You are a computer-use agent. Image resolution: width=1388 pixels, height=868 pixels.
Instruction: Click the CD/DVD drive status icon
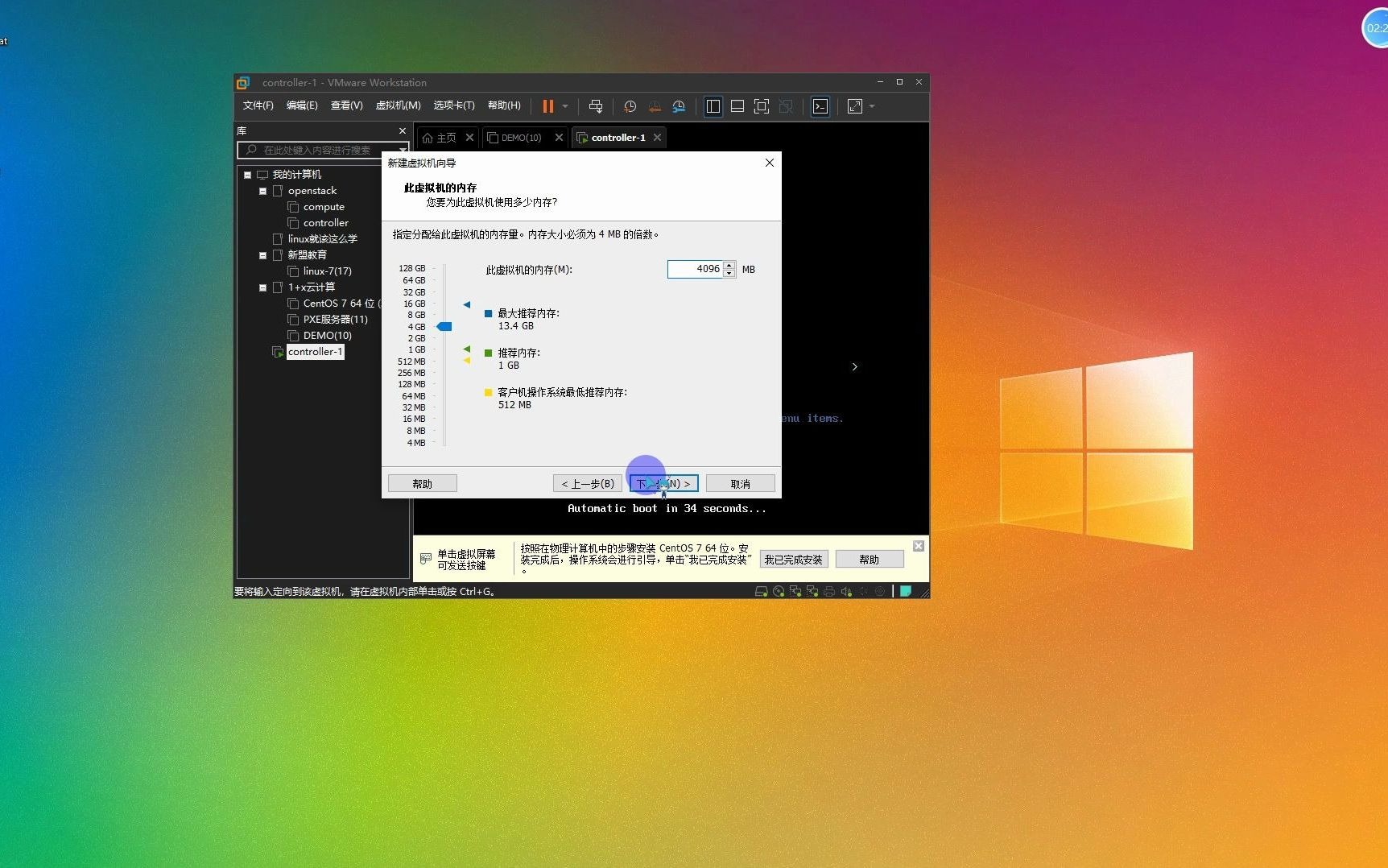point(779,591)
